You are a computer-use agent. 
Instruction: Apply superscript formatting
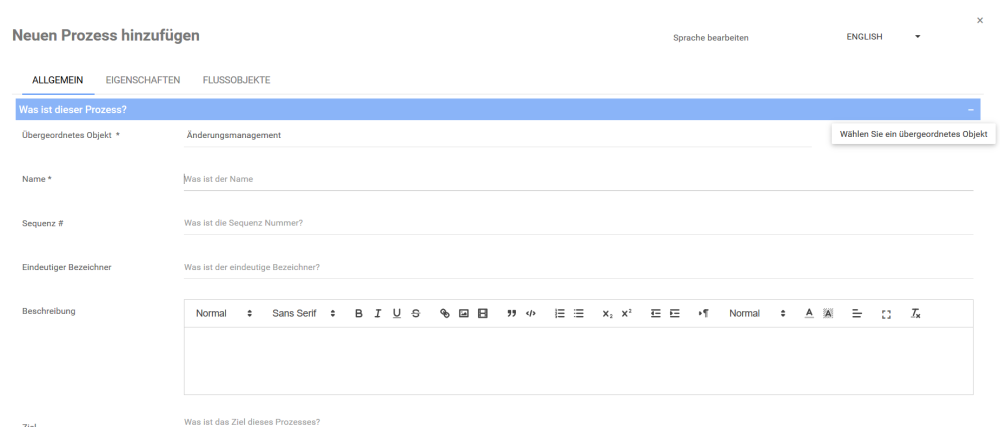point(626,314)
